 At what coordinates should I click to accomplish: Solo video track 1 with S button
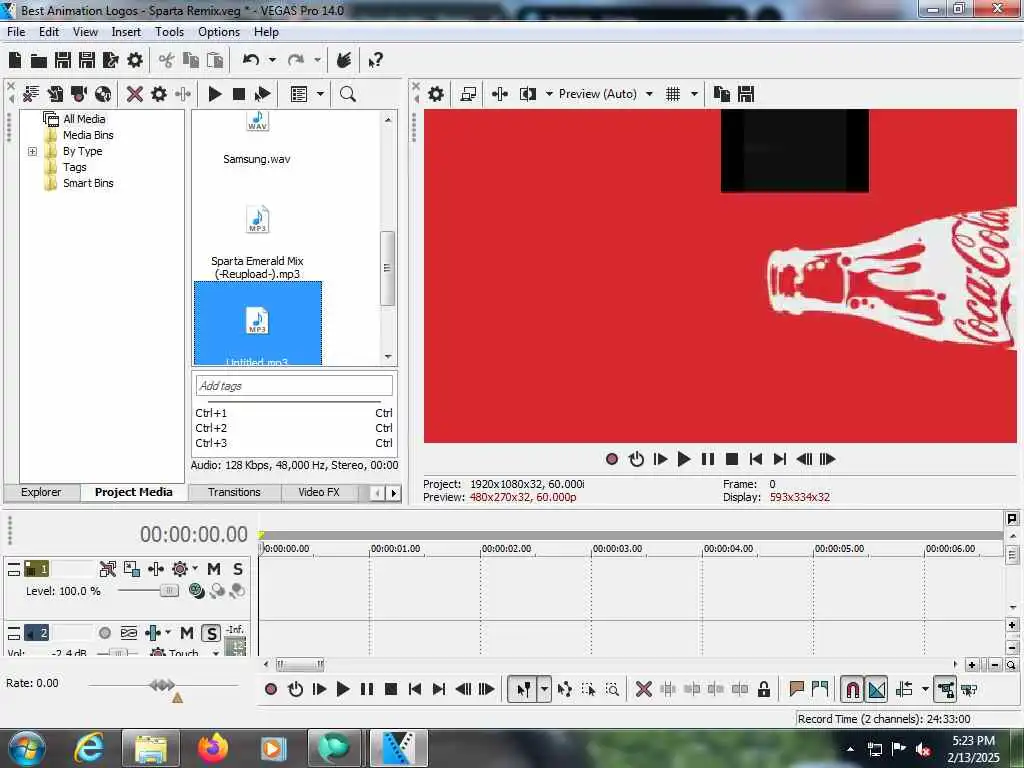point(238,569)
